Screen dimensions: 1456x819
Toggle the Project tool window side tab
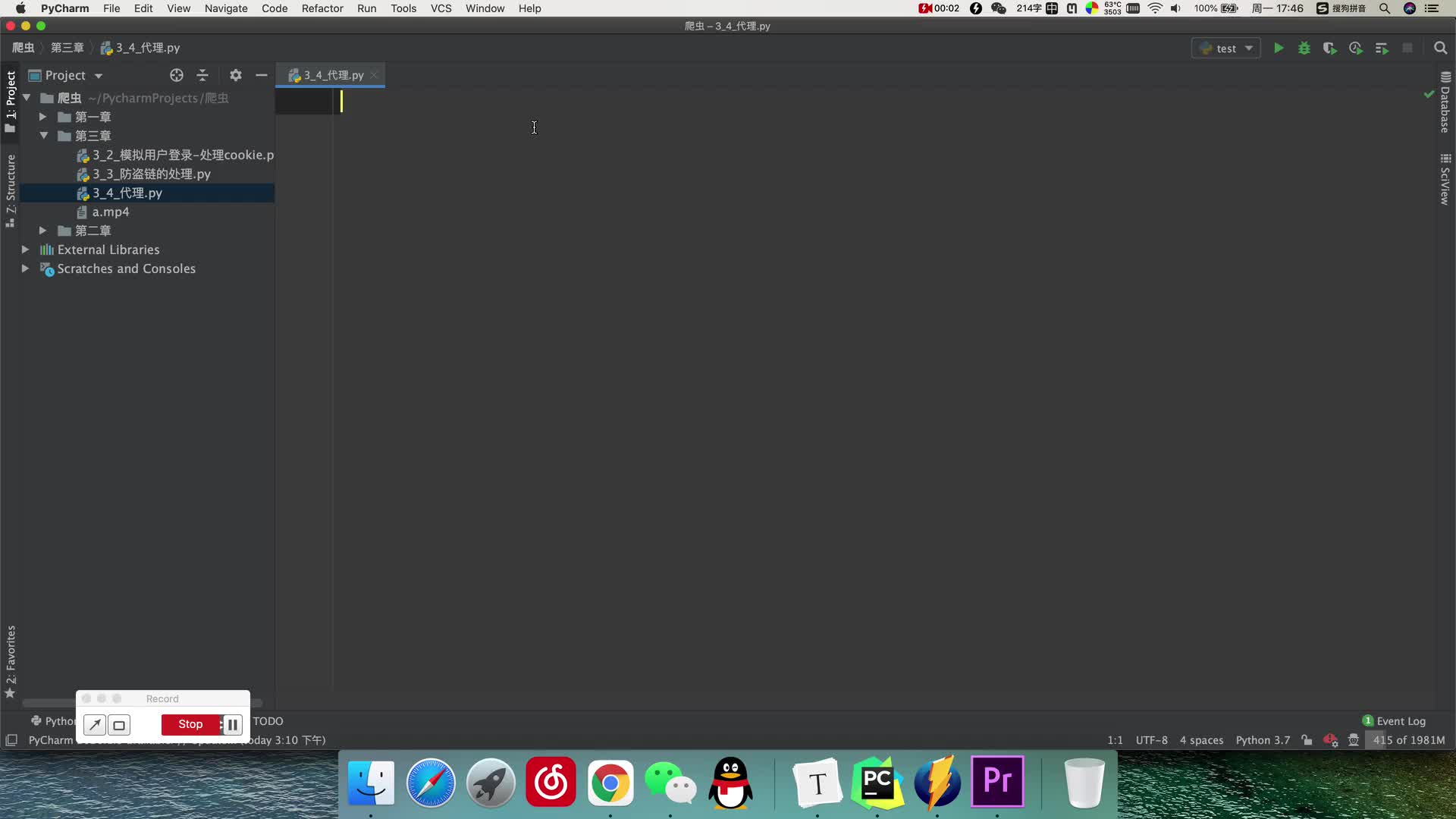click(11, 102)
